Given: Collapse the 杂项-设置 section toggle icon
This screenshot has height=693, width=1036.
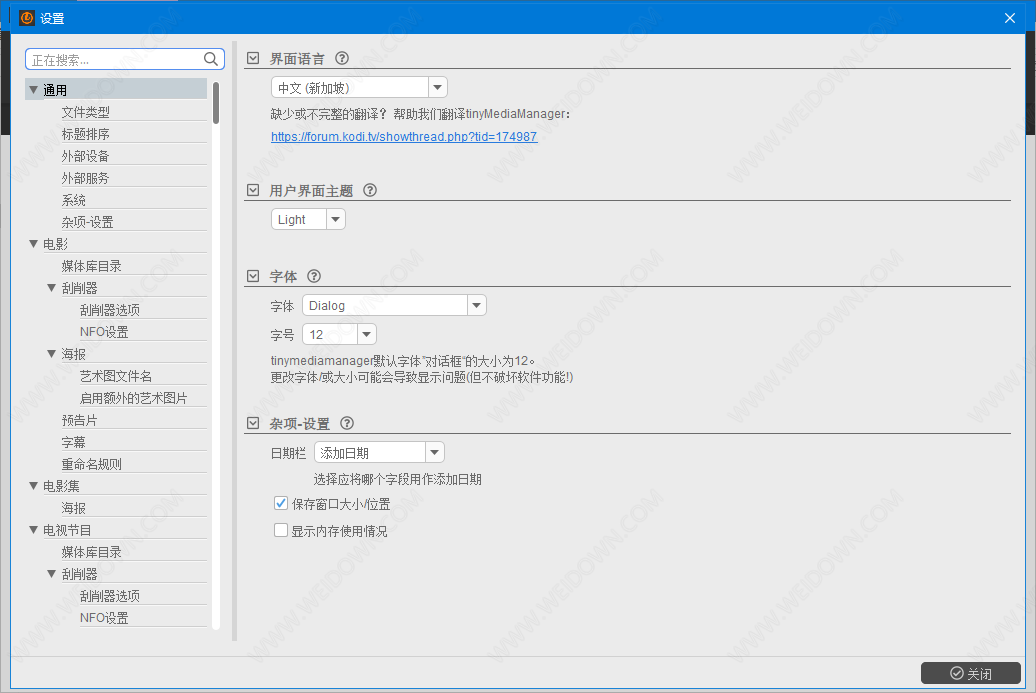Looking at the screenshot, I should 253,423.
